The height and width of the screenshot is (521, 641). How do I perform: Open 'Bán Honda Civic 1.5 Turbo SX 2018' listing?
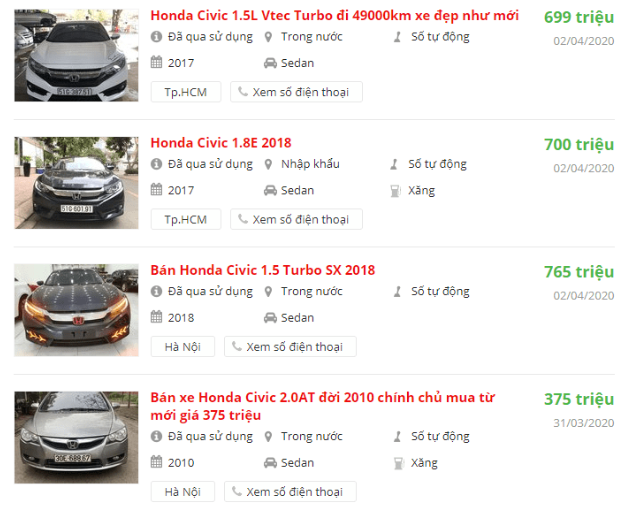pyautogui.click(x=262, y=270)
